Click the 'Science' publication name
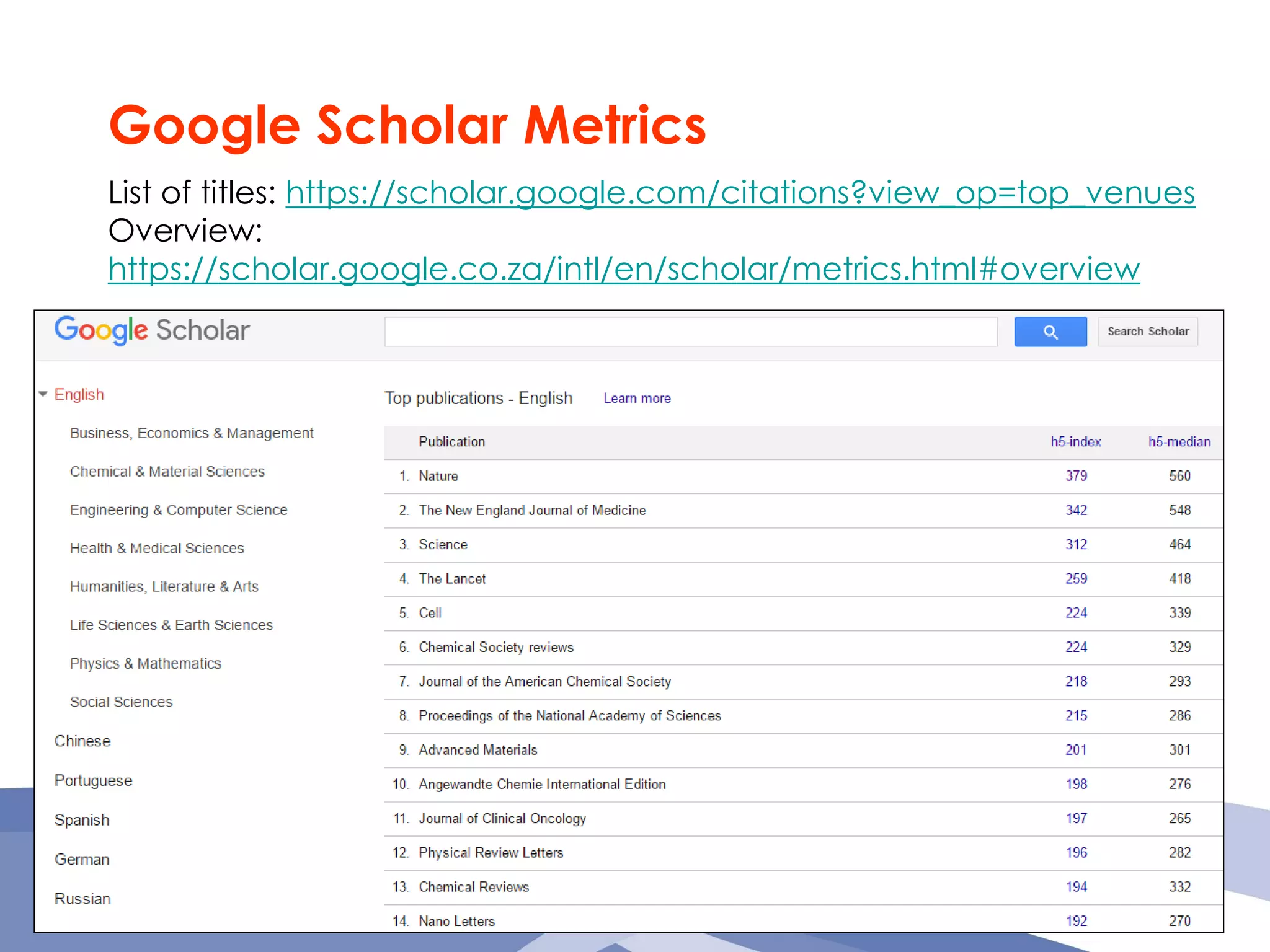Viewport: 1270px width, 952px height. (443, 544)
